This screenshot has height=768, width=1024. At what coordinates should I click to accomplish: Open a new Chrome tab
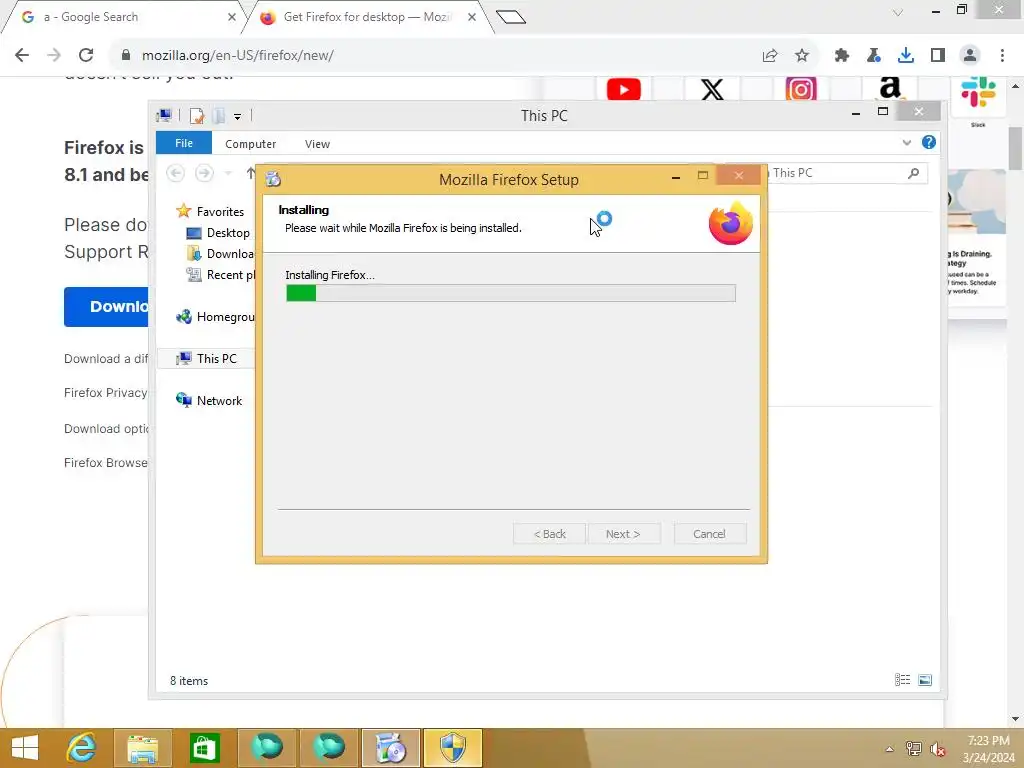pos(511,17)
